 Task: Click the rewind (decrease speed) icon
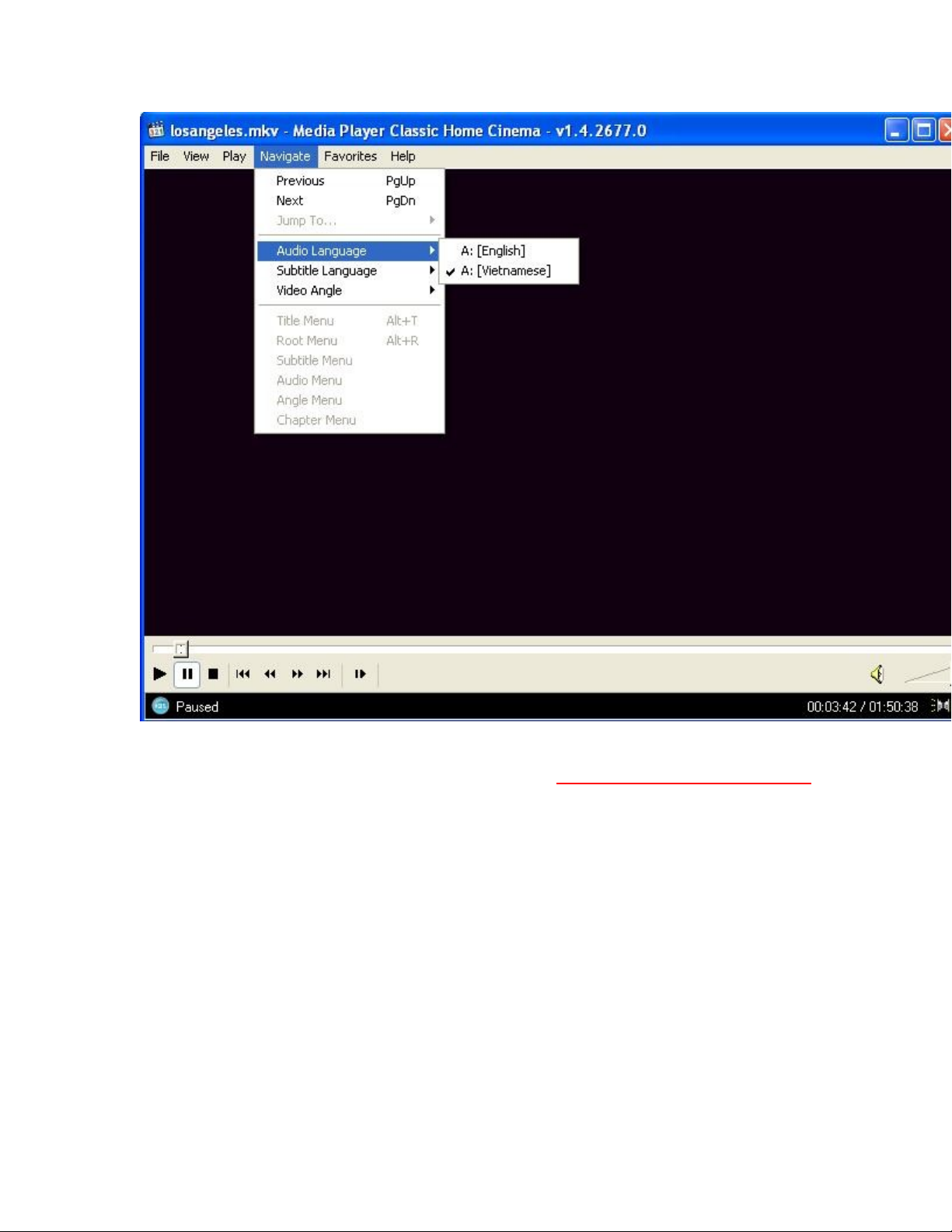(x=270, y=674)
